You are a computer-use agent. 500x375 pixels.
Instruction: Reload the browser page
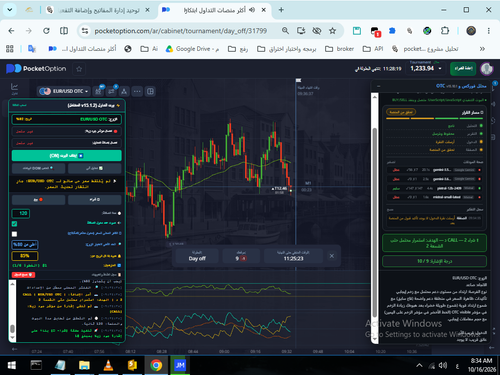(46, 31)
